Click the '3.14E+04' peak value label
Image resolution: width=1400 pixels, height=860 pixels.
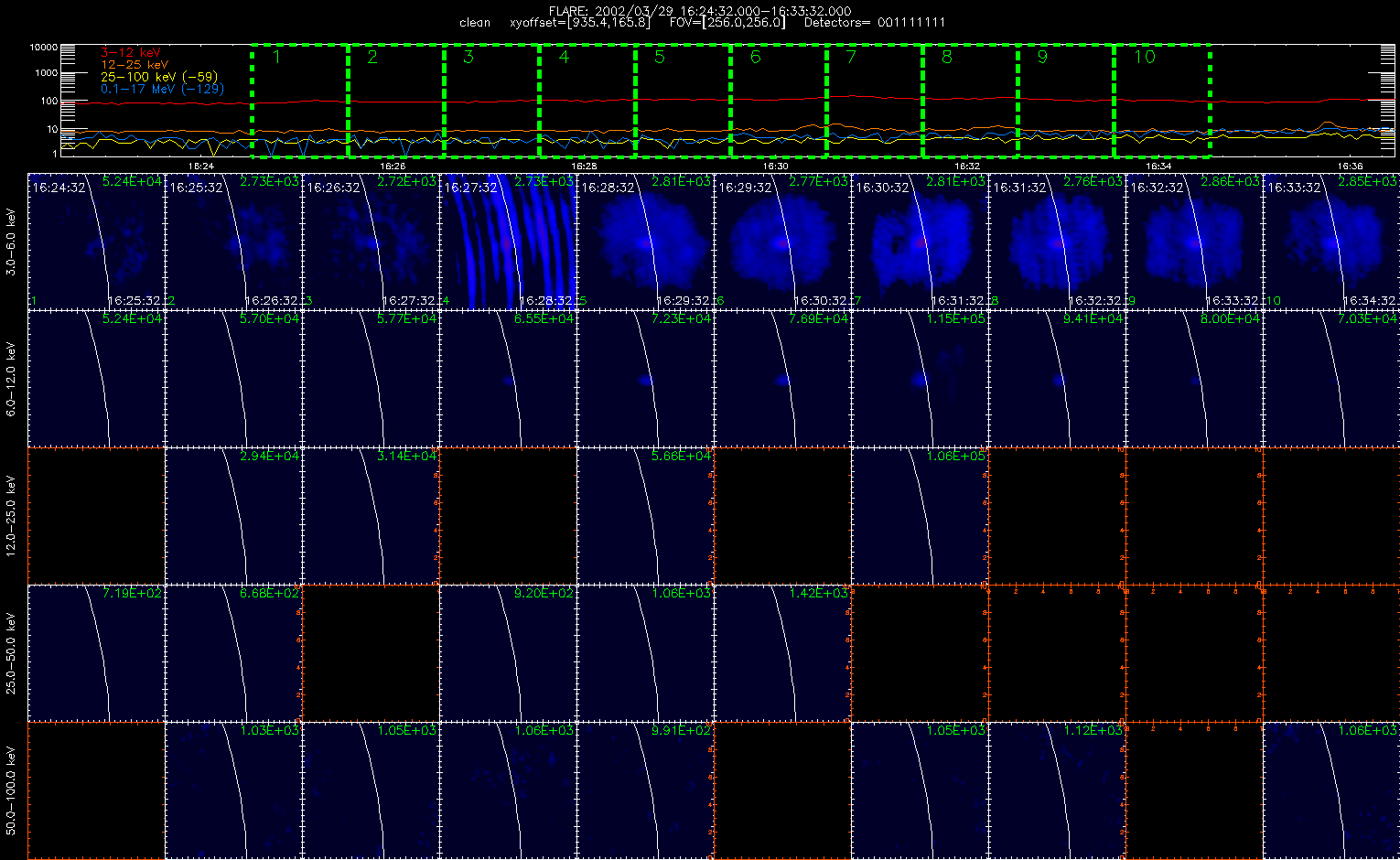tap(407, 456)
